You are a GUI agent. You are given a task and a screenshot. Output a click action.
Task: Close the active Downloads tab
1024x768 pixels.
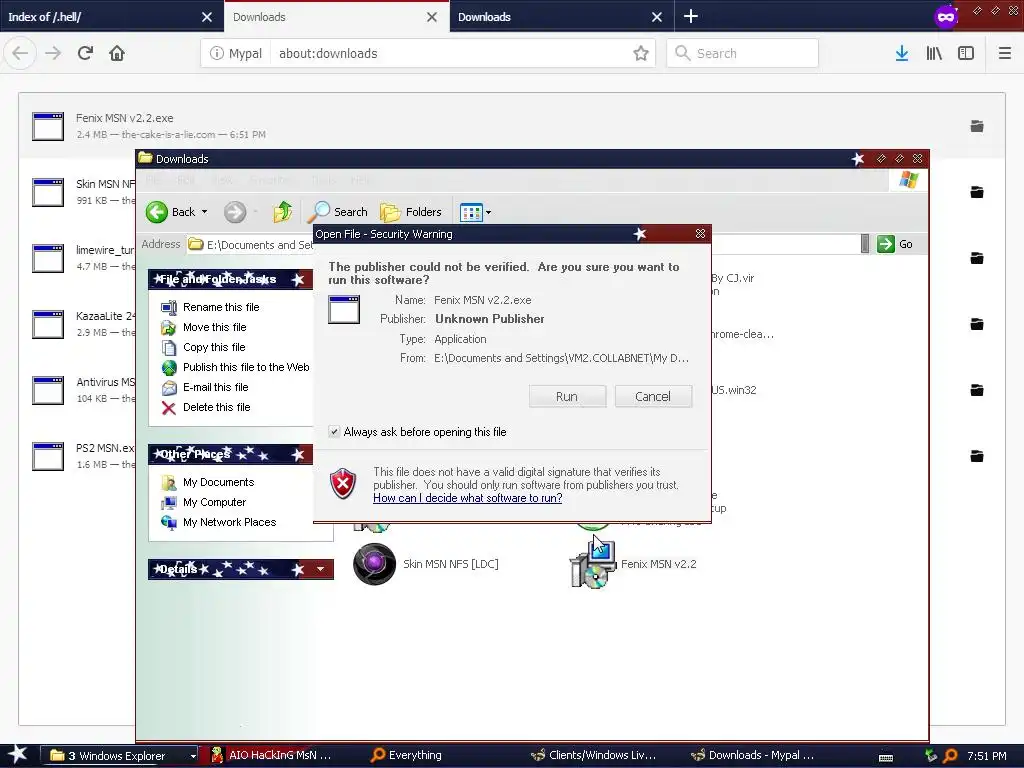[x=432, y=17]
